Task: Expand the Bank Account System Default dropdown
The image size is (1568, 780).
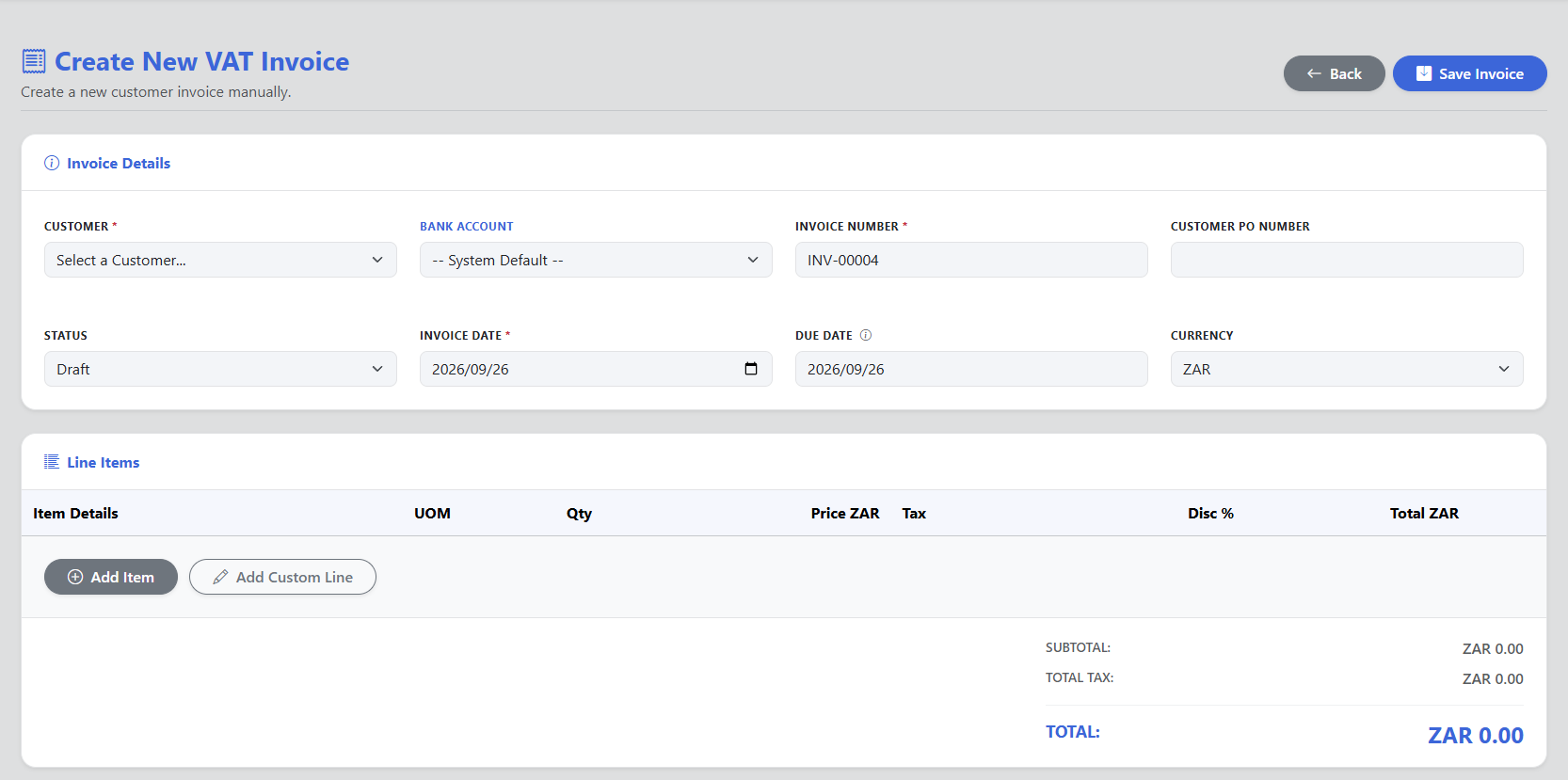Action: coord(596,260)
